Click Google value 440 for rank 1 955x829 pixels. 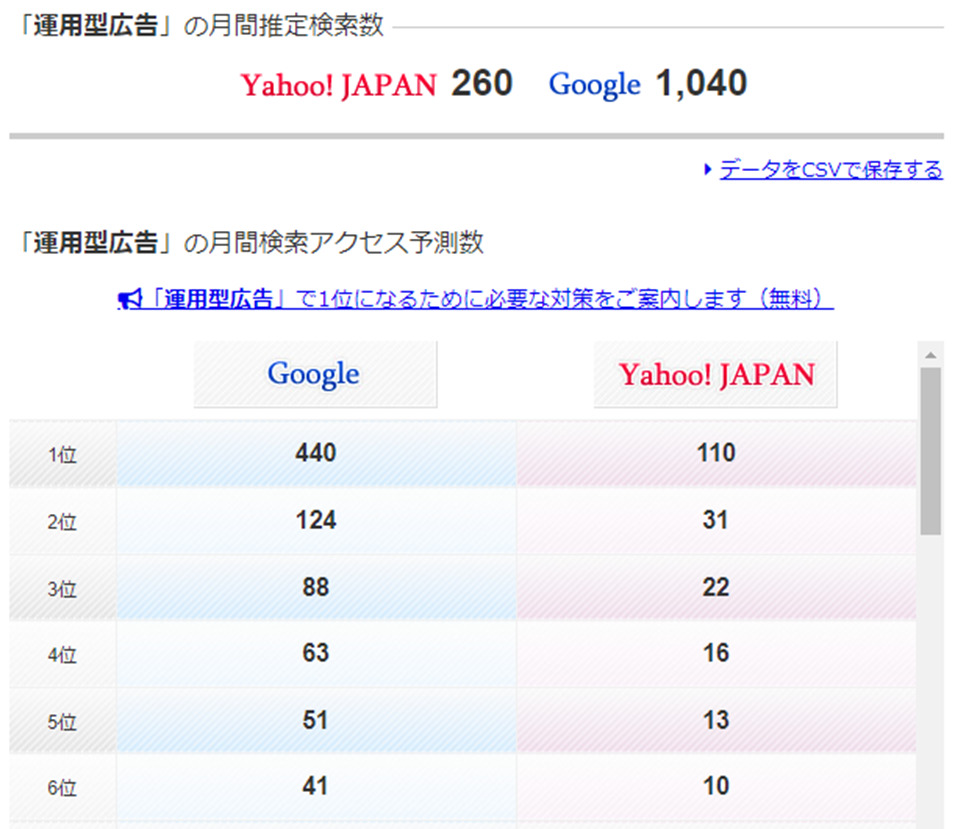(315, 453)
